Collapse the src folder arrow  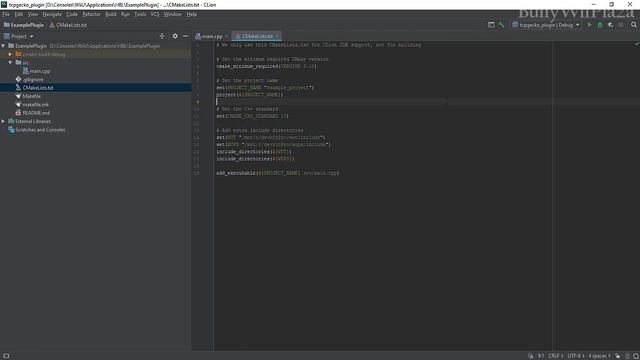click(x=11, y=62)
